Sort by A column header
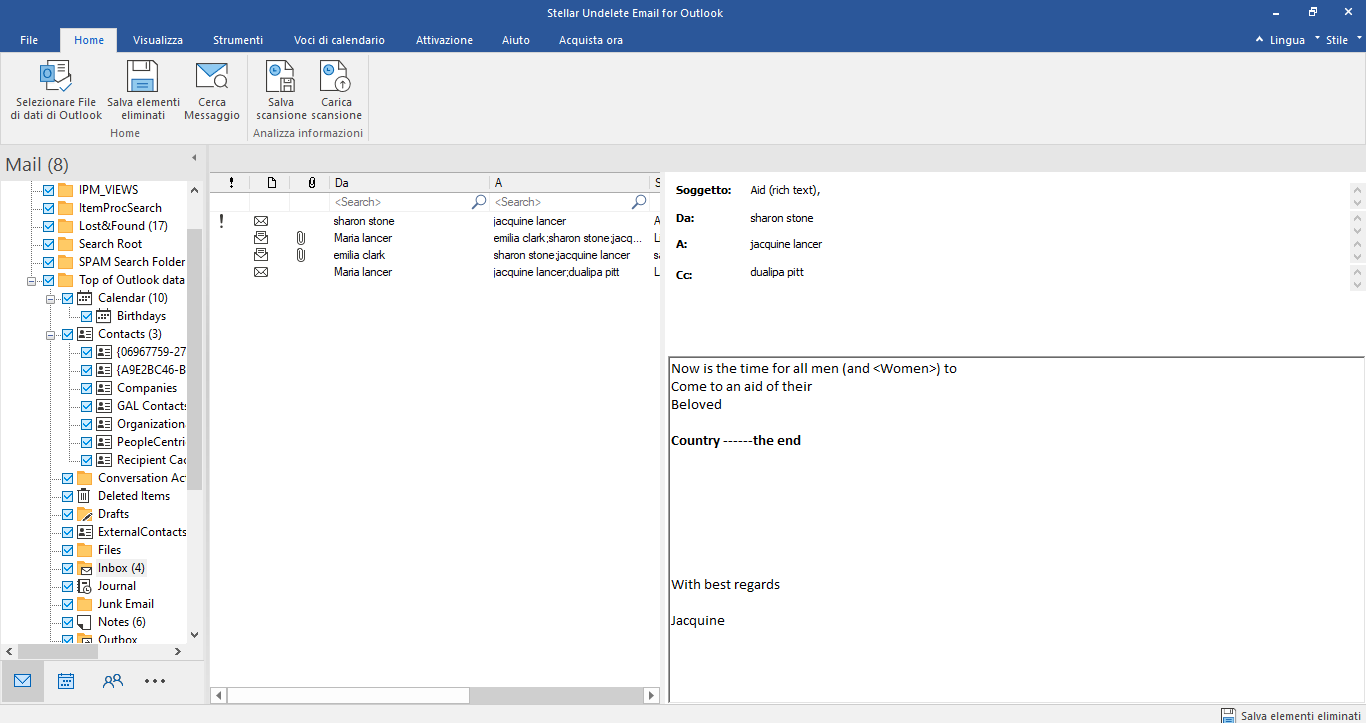 pyautogui.click(x=569, y=183)
